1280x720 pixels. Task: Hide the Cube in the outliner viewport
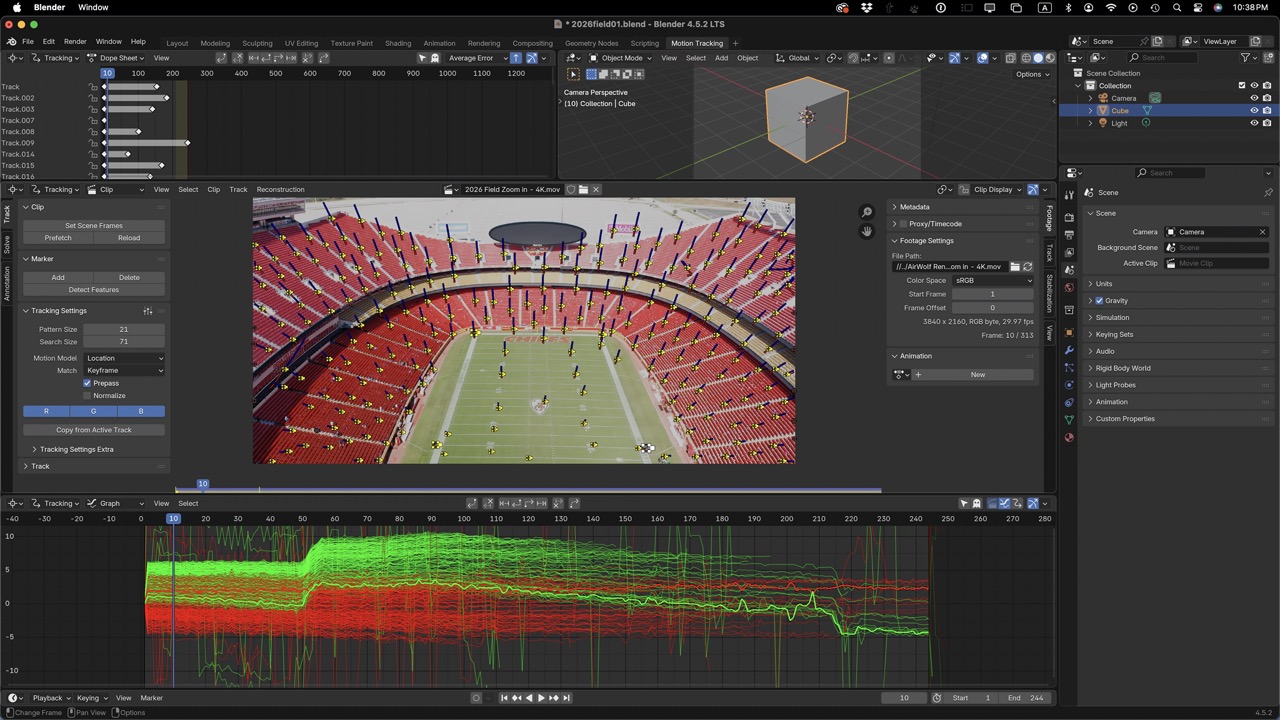tap(1254, 111)
